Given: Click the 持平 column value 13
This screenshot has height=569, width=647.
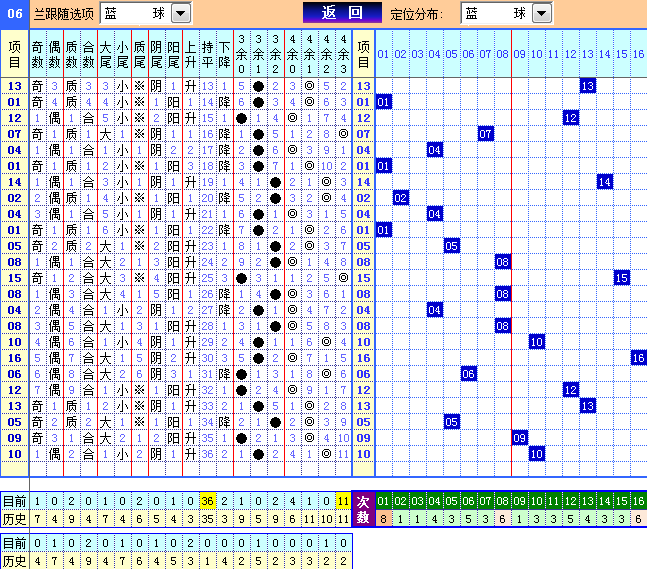Looking at the screenshot, I should (208, 86).
